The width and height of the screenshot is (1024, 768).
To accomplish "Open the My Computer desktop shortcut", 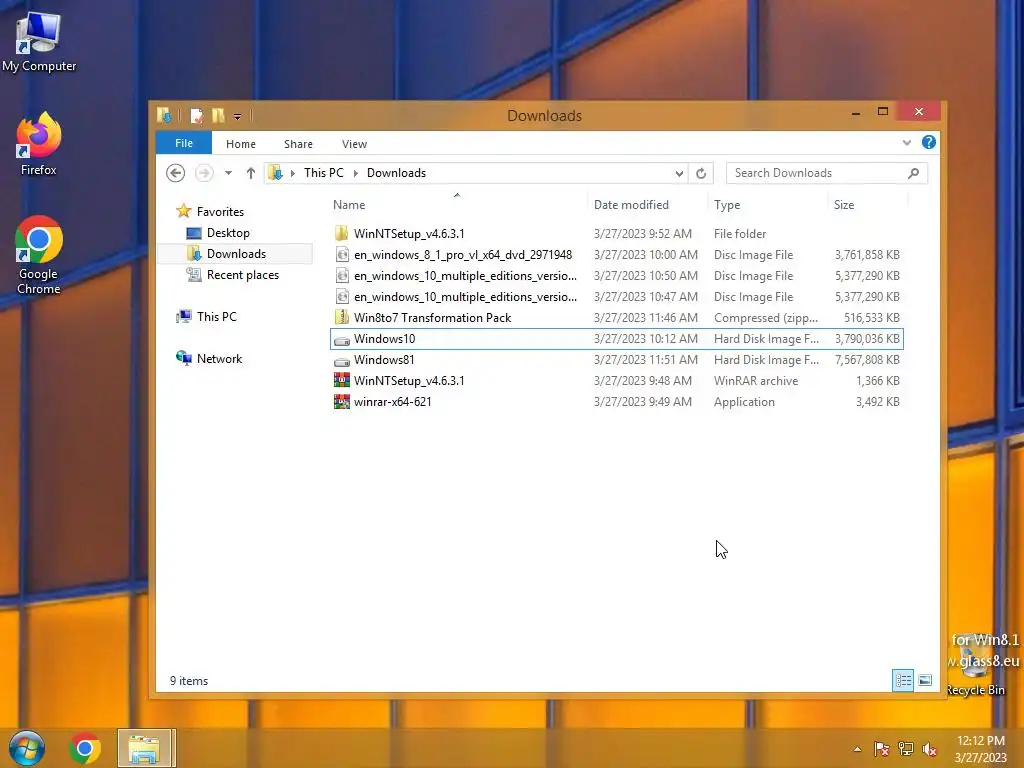I will pyautogui.click(x=39, y=42).
